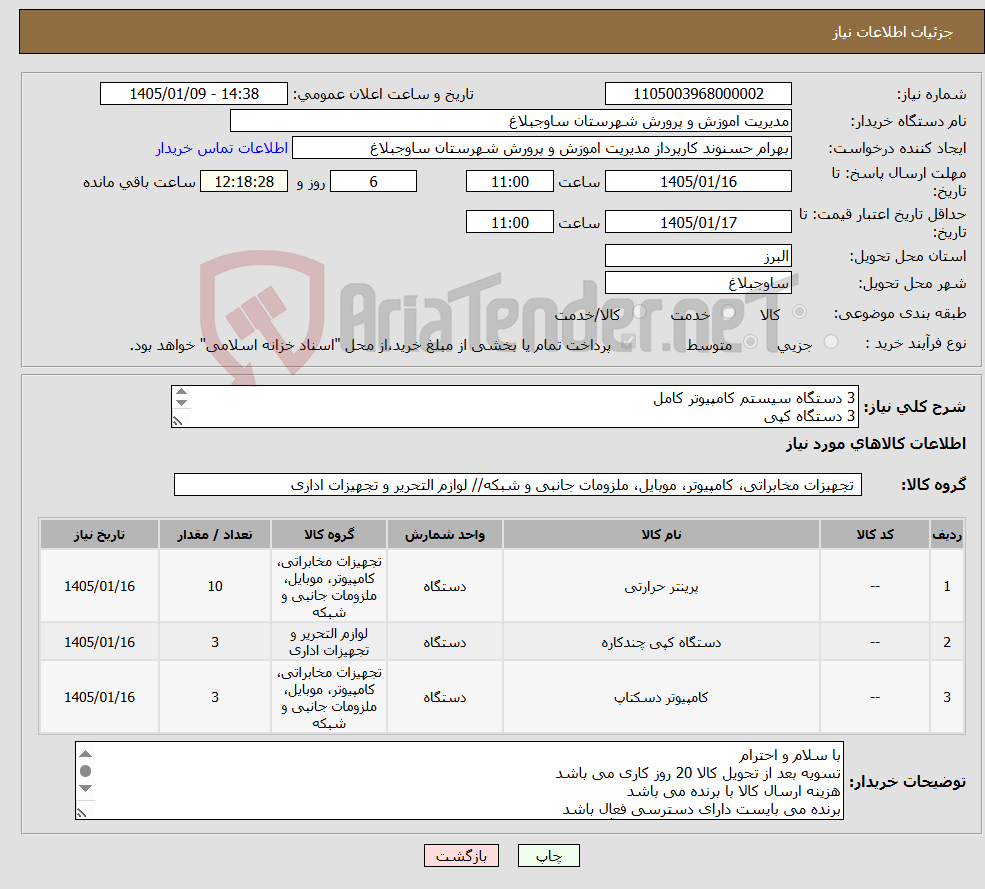Select the پرینتر حرارتی item cell
Screen dimensions: 985x889
pyautogui.click(x=661, y=586)
